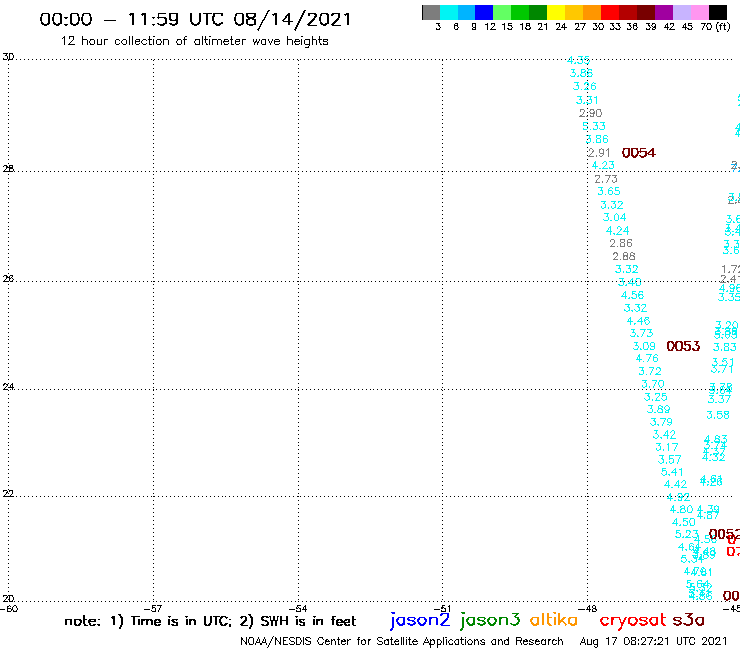740x650 pixels.
Task: Click the gray wave height value 2.90
Action: tap(590, 113)
